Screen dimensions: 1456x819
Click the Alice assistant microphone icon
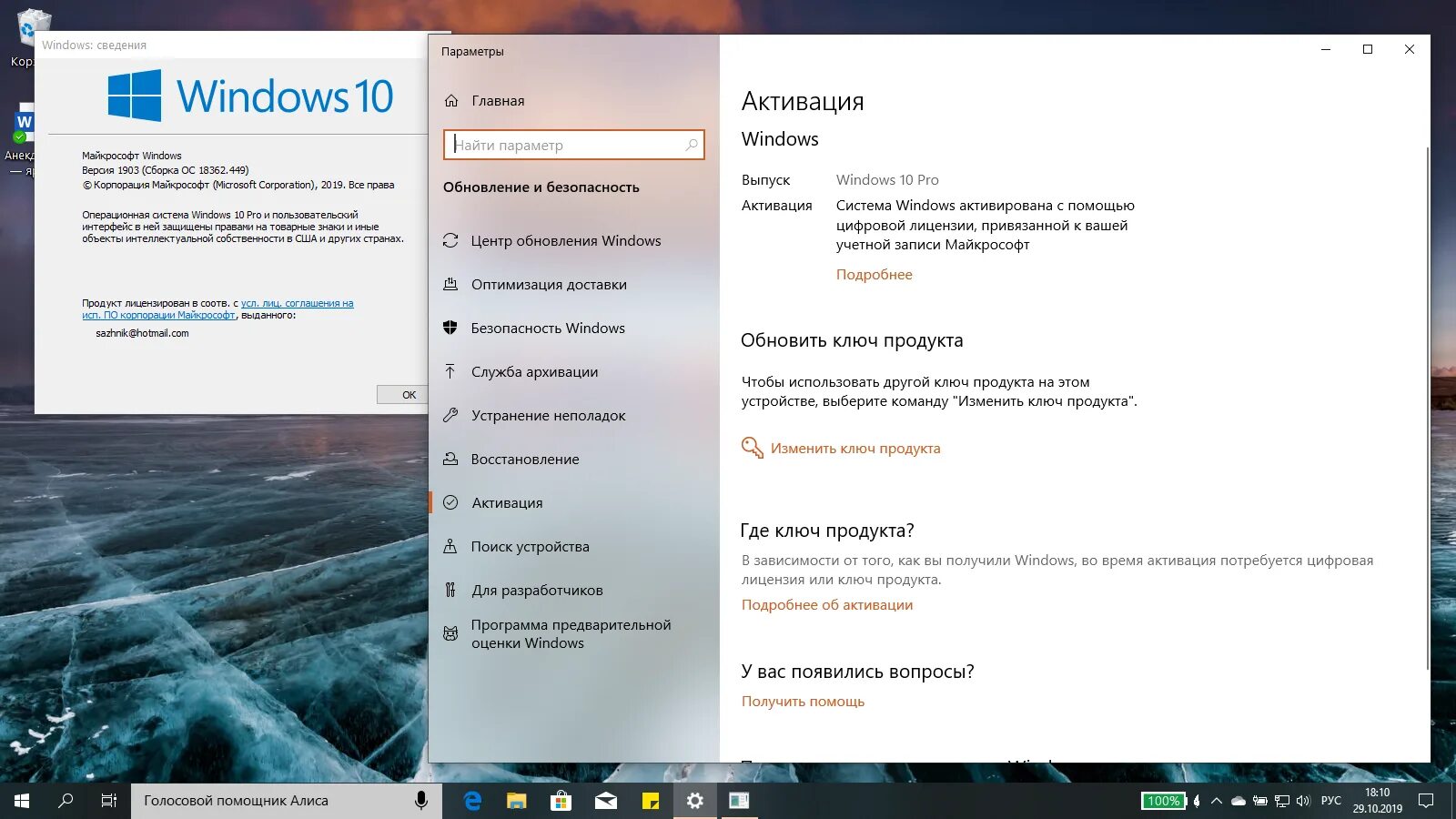click(x=420, y=801)
